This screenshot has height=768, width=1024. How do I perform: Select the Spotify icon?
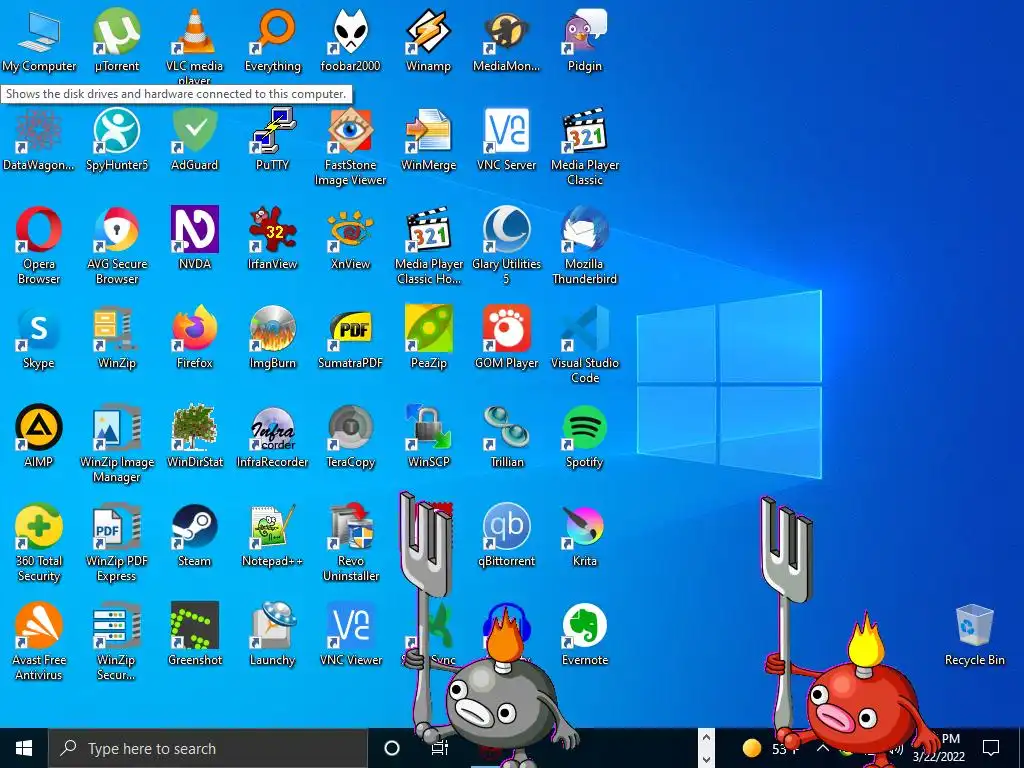[x=584, y=428]
